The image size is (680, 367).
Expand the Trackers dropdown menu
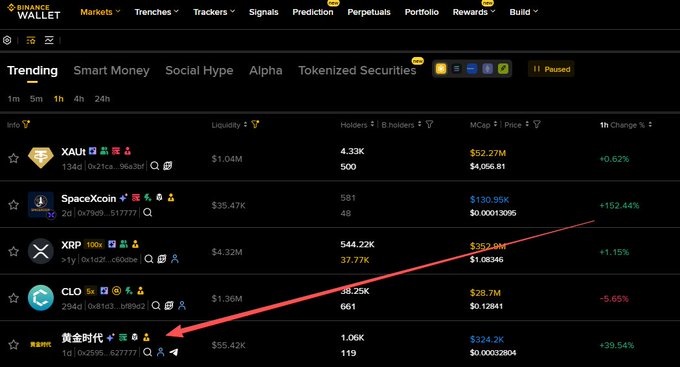pos(214,12)
